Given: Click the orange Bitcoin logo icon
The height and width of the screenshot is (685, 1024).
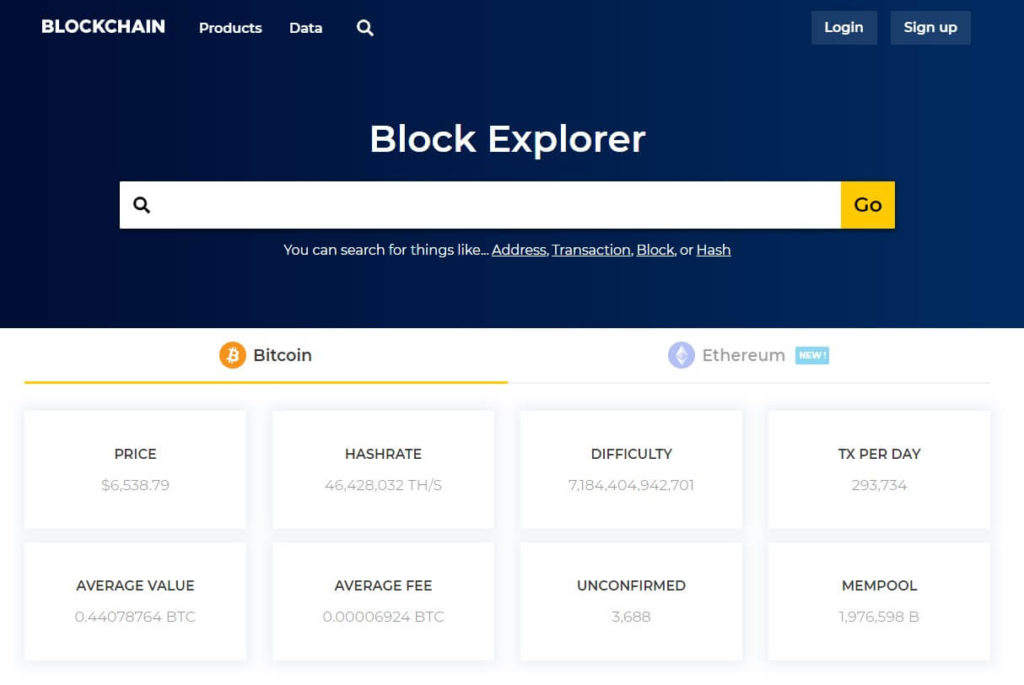Looking at the screenshot, I should coord(232,355).
